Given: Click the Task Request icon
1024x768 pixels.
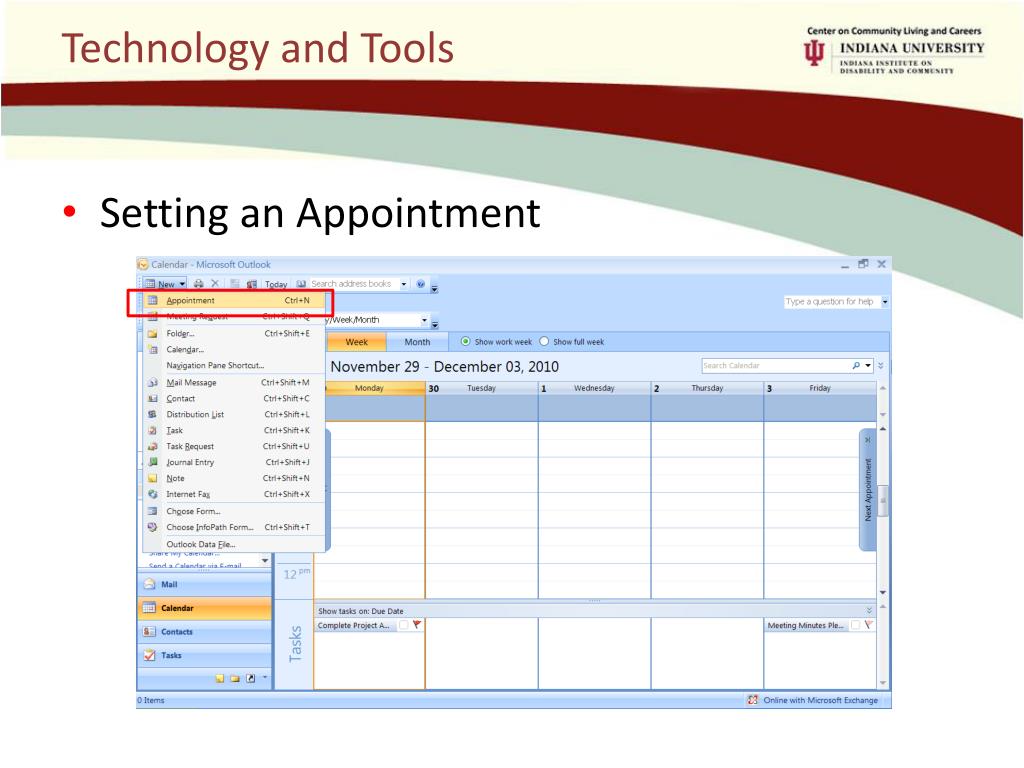Looking at the screenshot, I should click(x=153, y=446).
